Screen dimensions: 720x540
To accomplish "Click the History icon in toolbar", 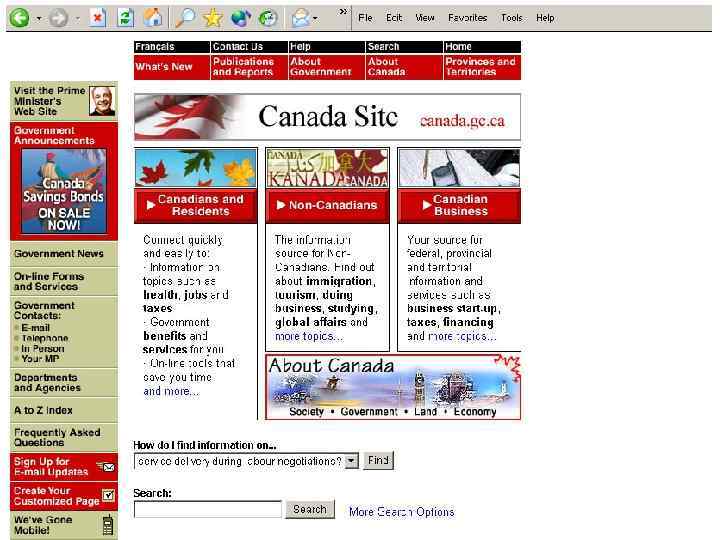I will (x=268, y=18).
